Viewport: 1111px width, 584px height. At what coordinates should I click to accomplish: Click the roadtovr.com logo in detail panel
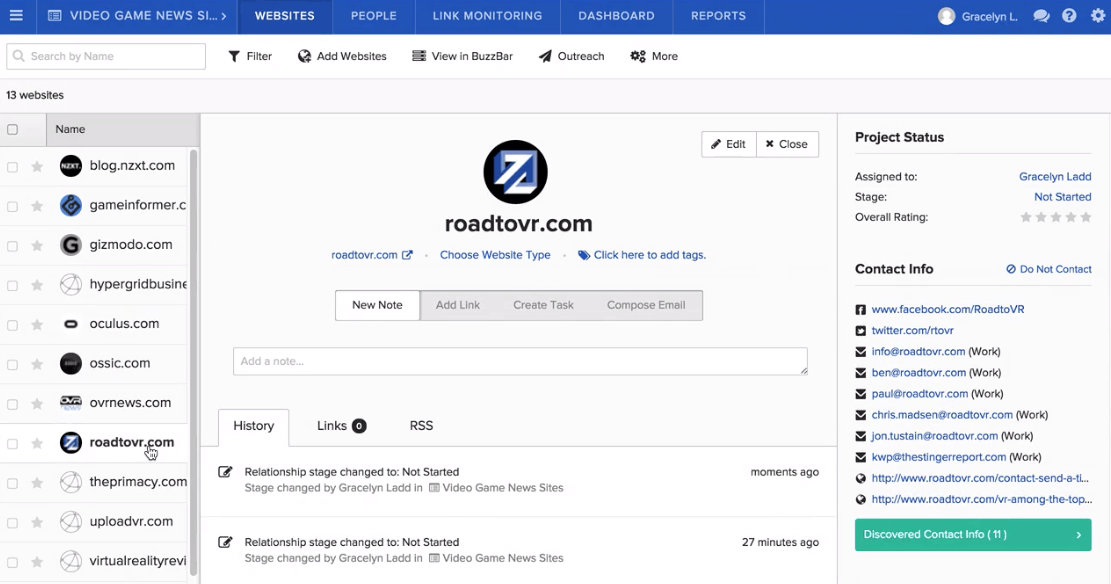pos(516,172)
